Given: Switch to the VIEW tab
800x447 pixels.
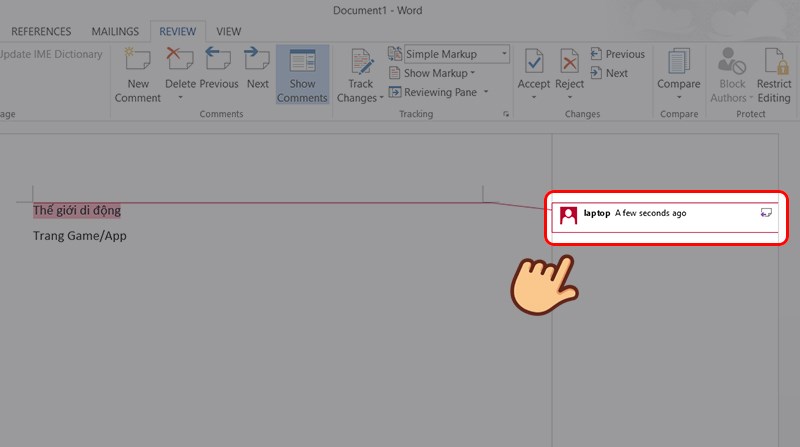Looking at the screenshot, I should point(229,32).
